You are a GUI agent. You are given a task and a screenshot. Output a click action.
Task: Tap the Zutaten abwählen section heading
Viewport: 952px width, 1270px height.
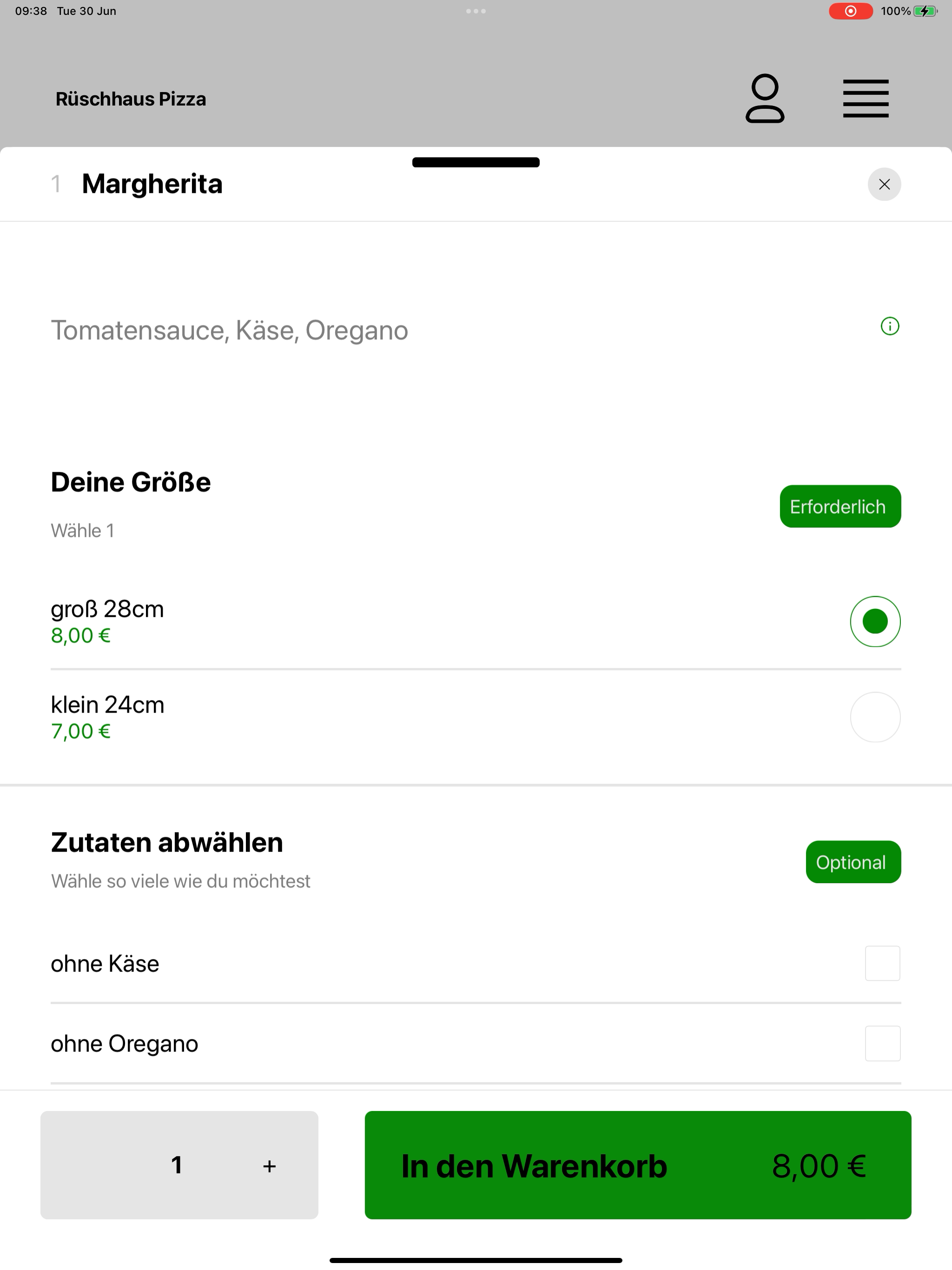click(x=167, y=843)
